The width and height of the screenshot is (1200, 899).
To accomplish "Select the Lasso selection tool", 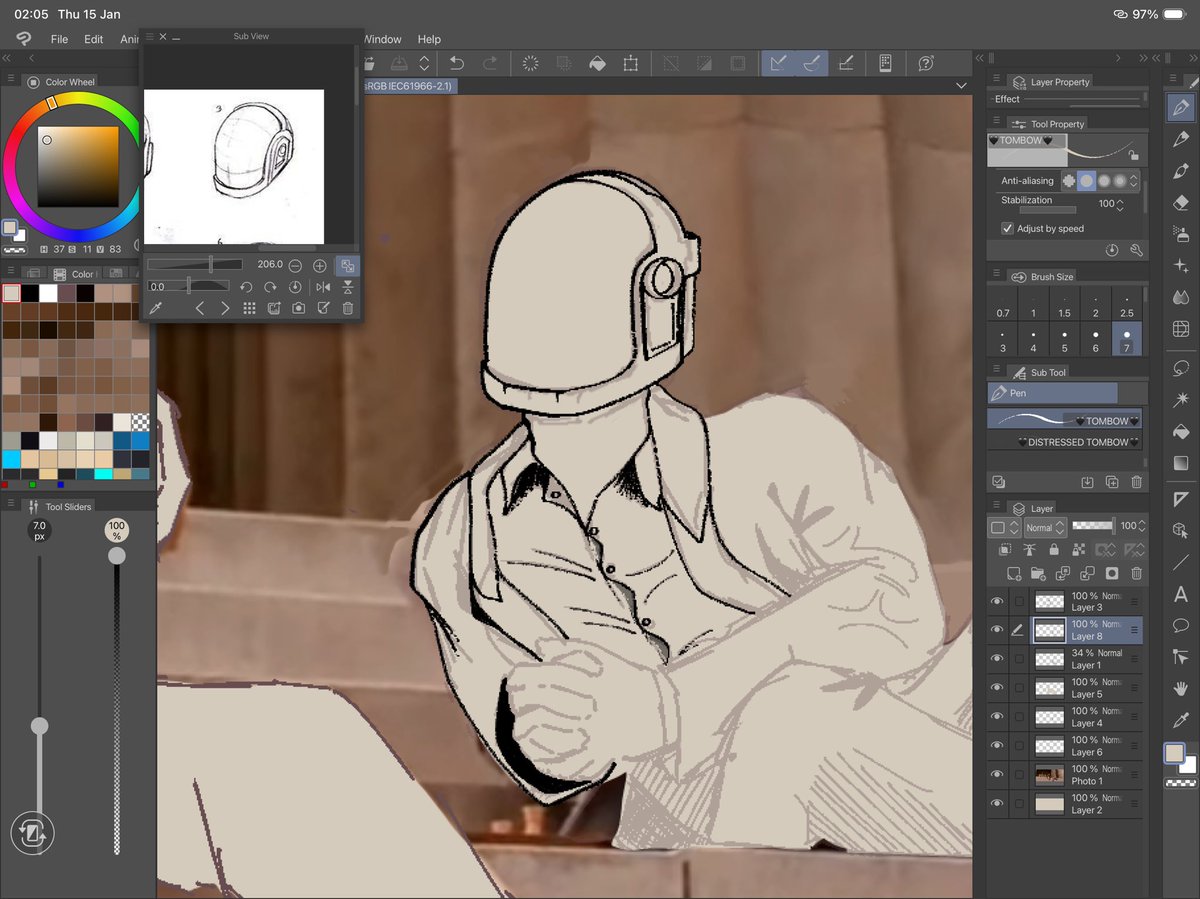I will [x=1181, y=367].
